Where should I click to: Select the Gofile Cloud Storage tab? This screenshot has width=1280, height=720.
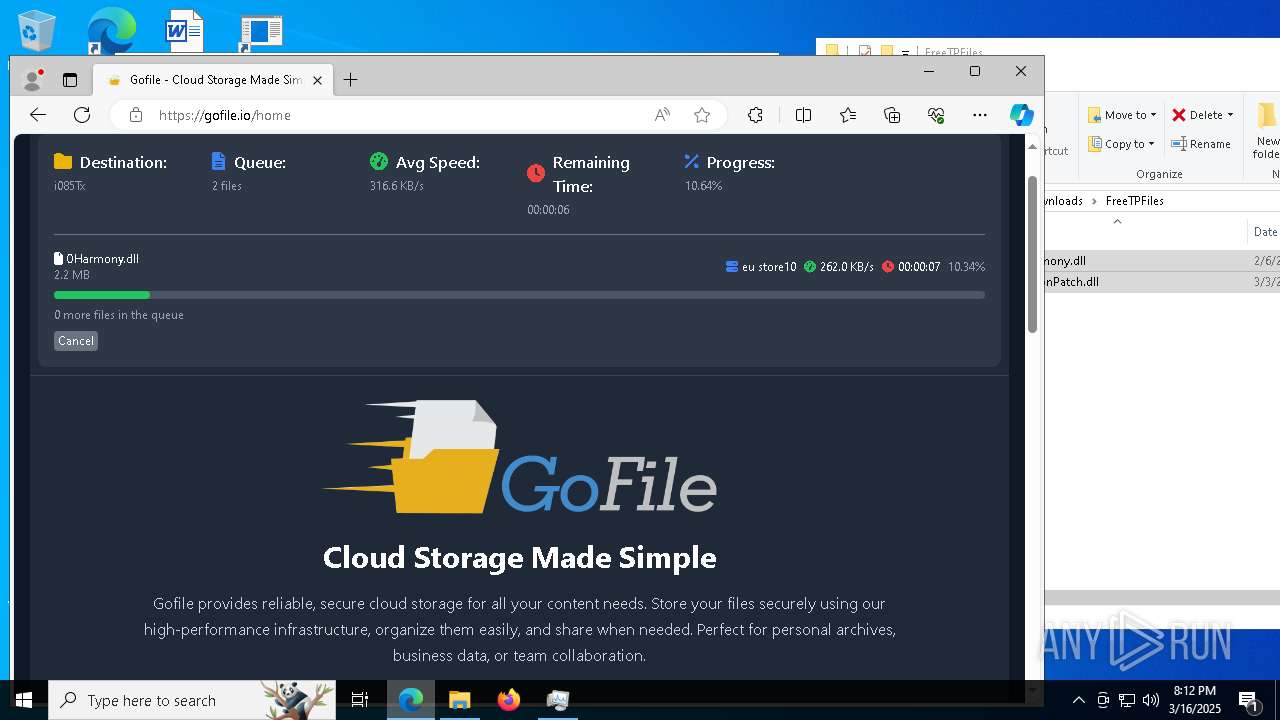point(214,80)
